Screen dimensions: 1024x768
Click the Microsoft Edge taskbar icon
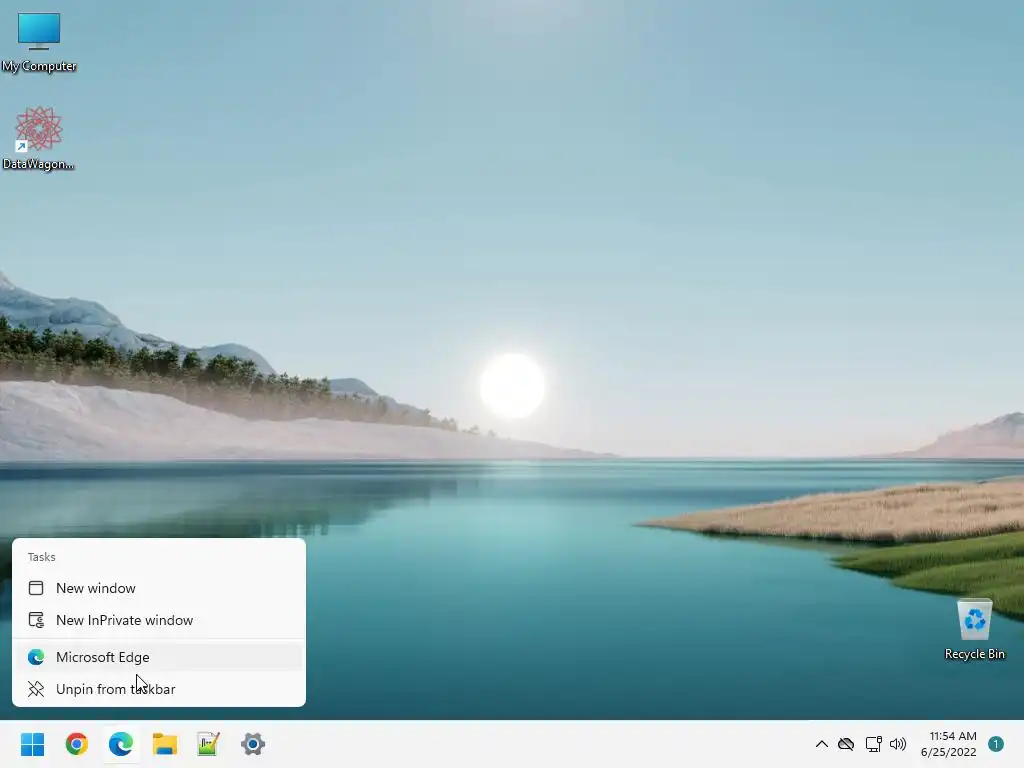[x=121, y=744]
